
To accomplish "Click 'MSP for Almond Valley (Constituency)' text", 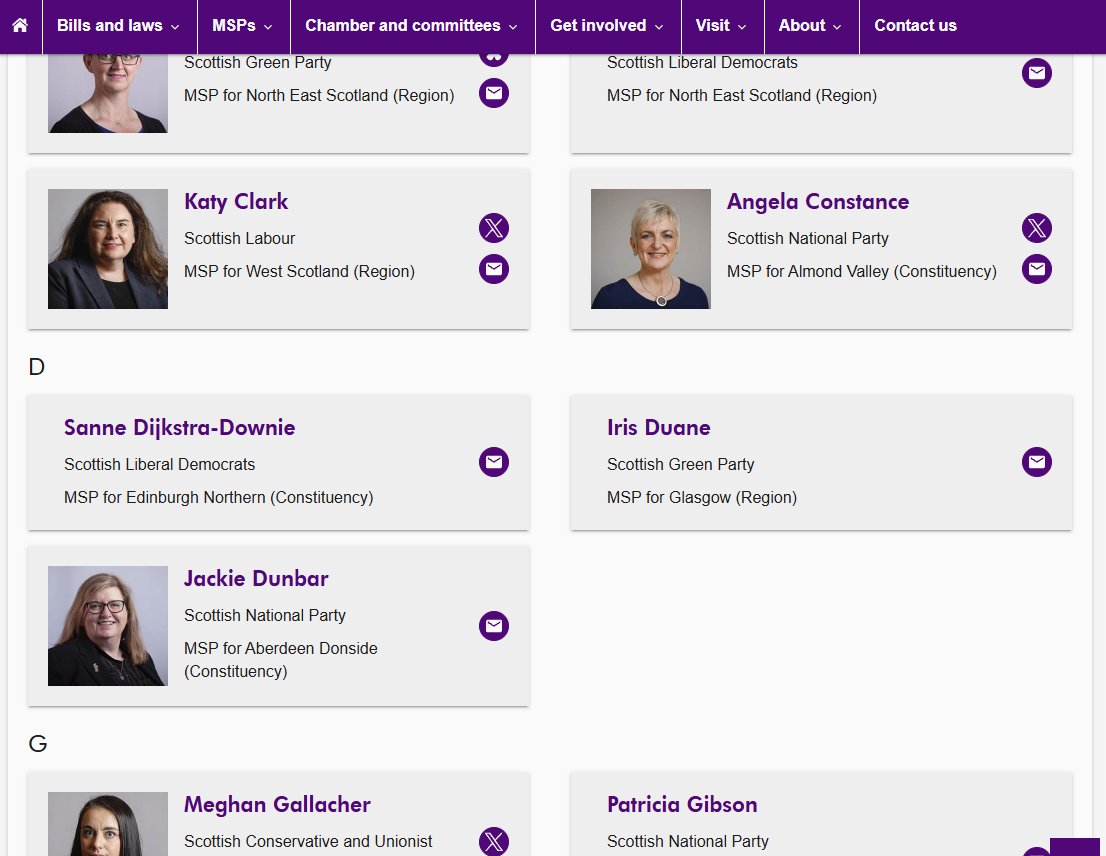I will [862, 271].
